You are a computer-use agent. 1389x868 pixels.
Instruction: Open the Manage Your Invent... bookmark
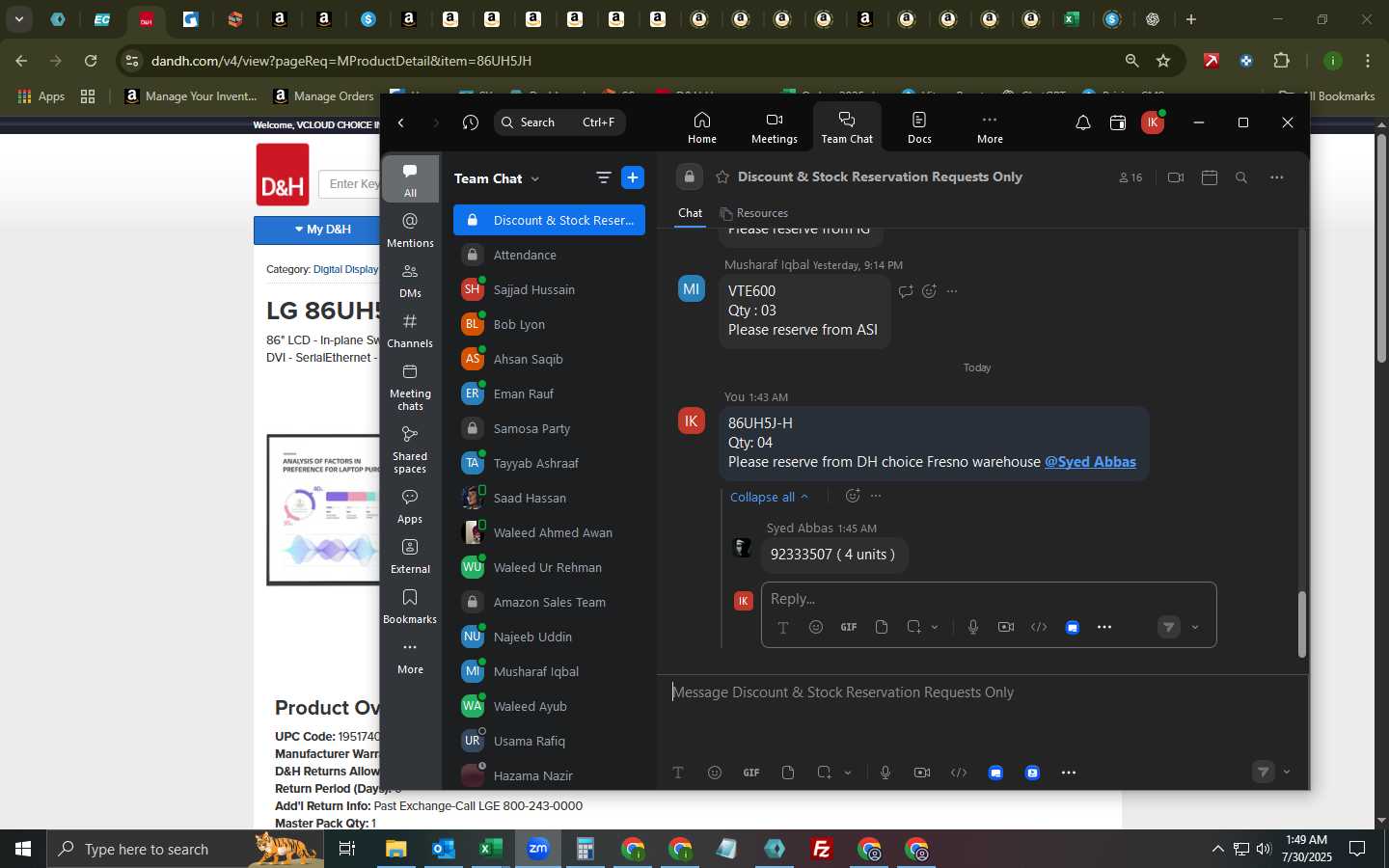(191, 95)
